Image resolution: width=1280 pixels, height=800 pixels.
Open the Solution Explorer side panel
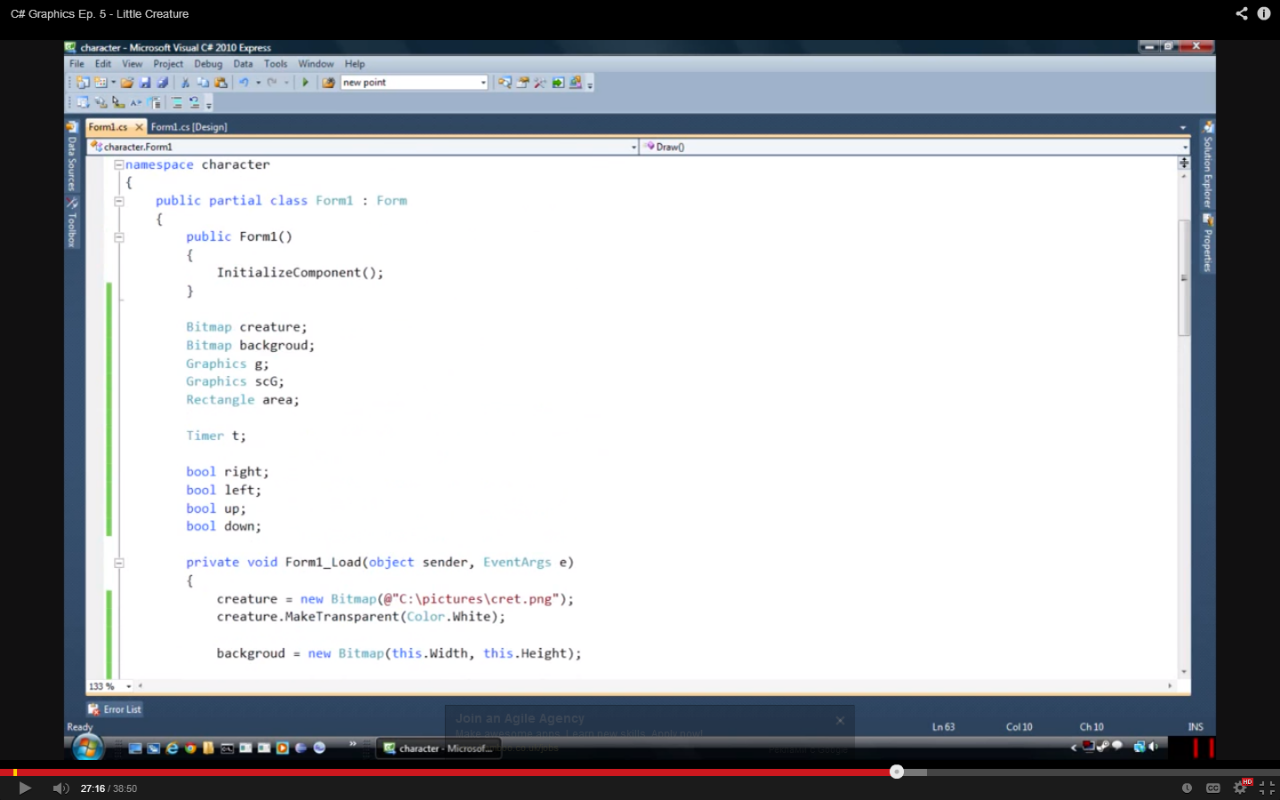pyautogui.click(x=1207, y=168)
